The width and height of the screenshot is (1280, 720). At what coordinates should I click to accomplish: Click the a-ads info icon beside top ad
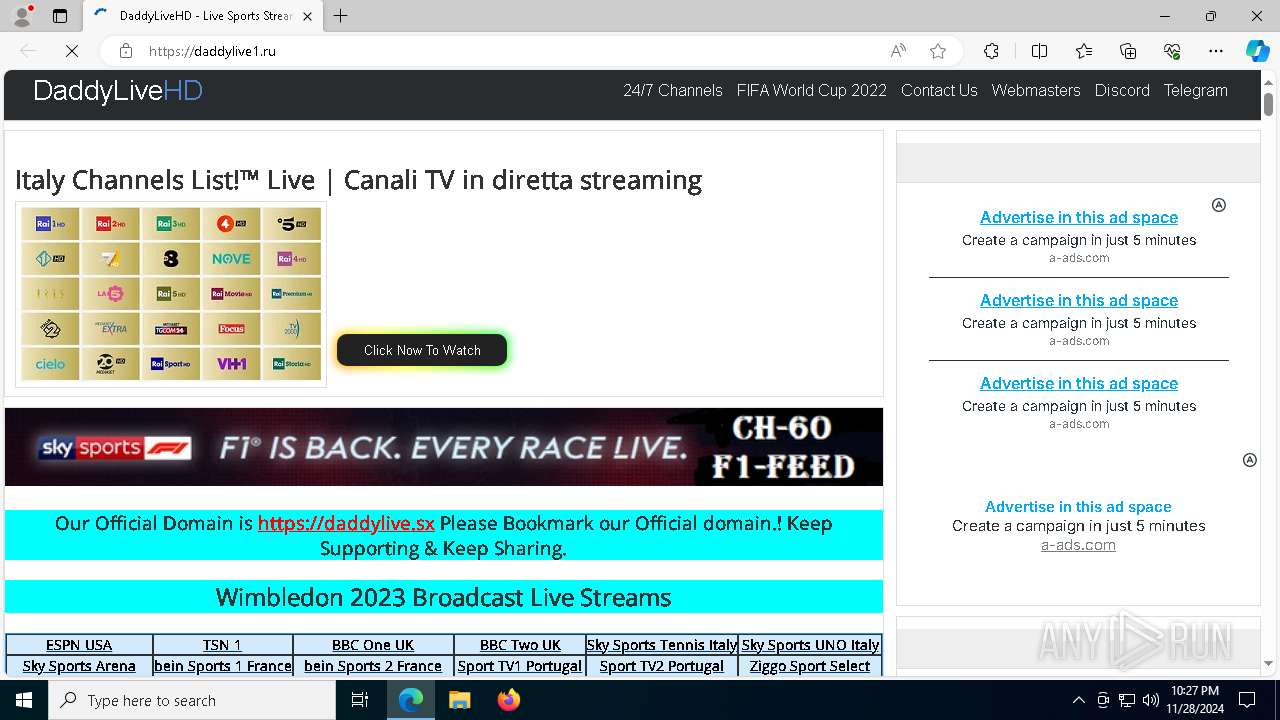click(x=1219, y=205)
